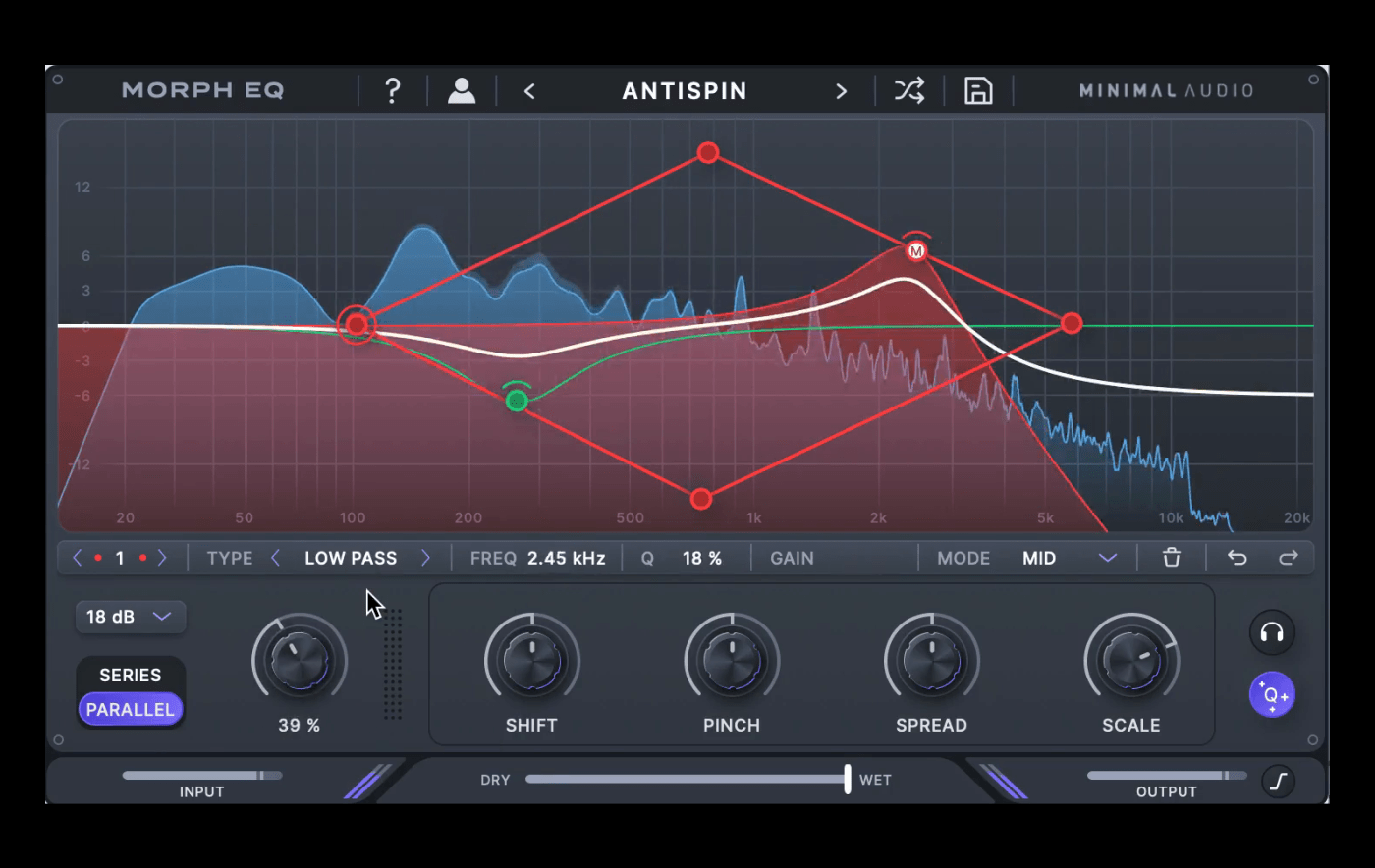
Task: Go to next preset arrow
Action: (x=841, y=91)
